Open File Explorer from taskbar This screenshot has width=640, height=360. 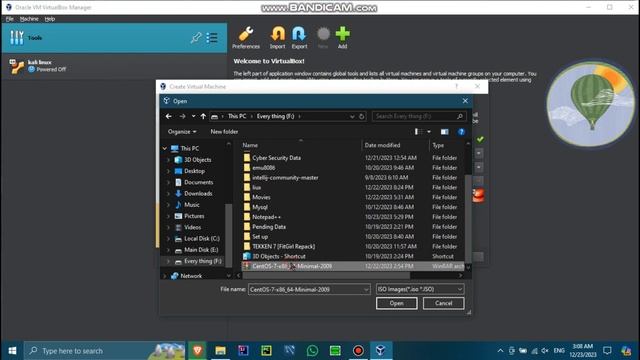coord(220,351)
